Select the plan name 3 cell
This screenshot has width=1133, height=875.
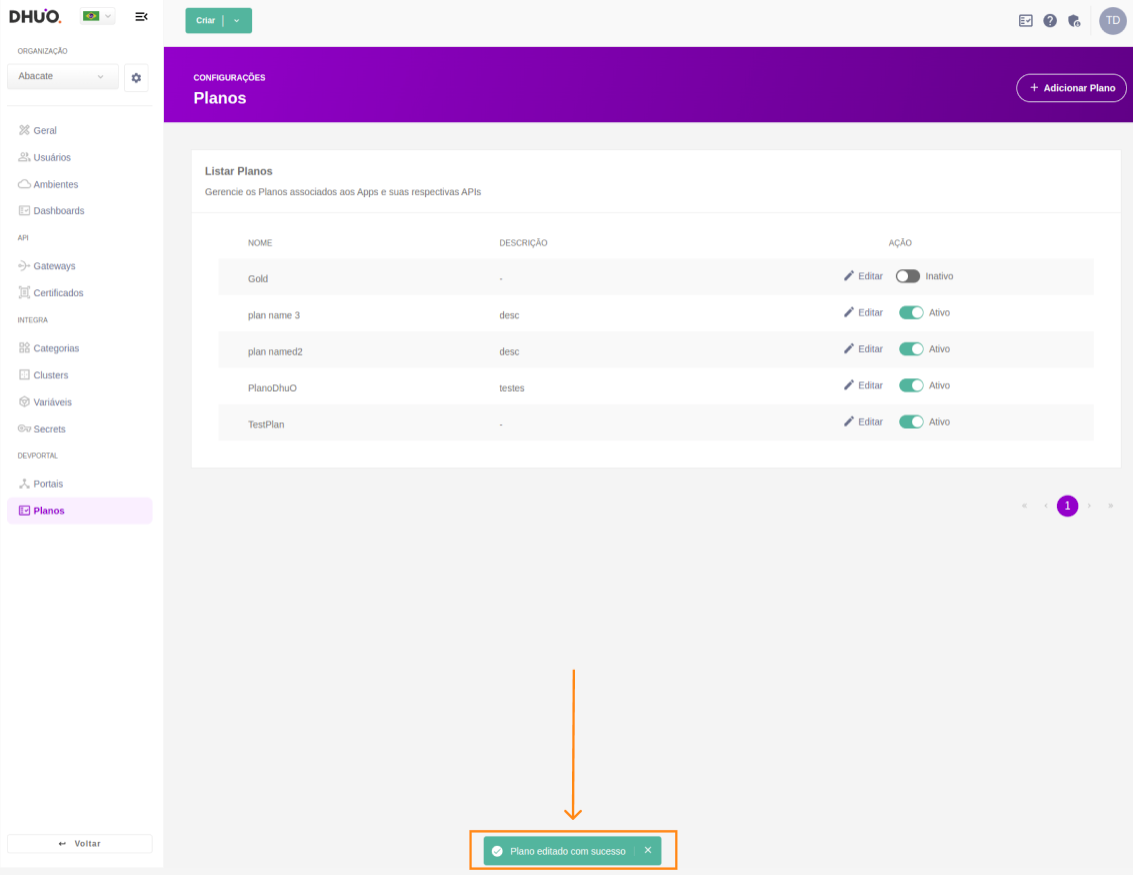click(274, 315)
